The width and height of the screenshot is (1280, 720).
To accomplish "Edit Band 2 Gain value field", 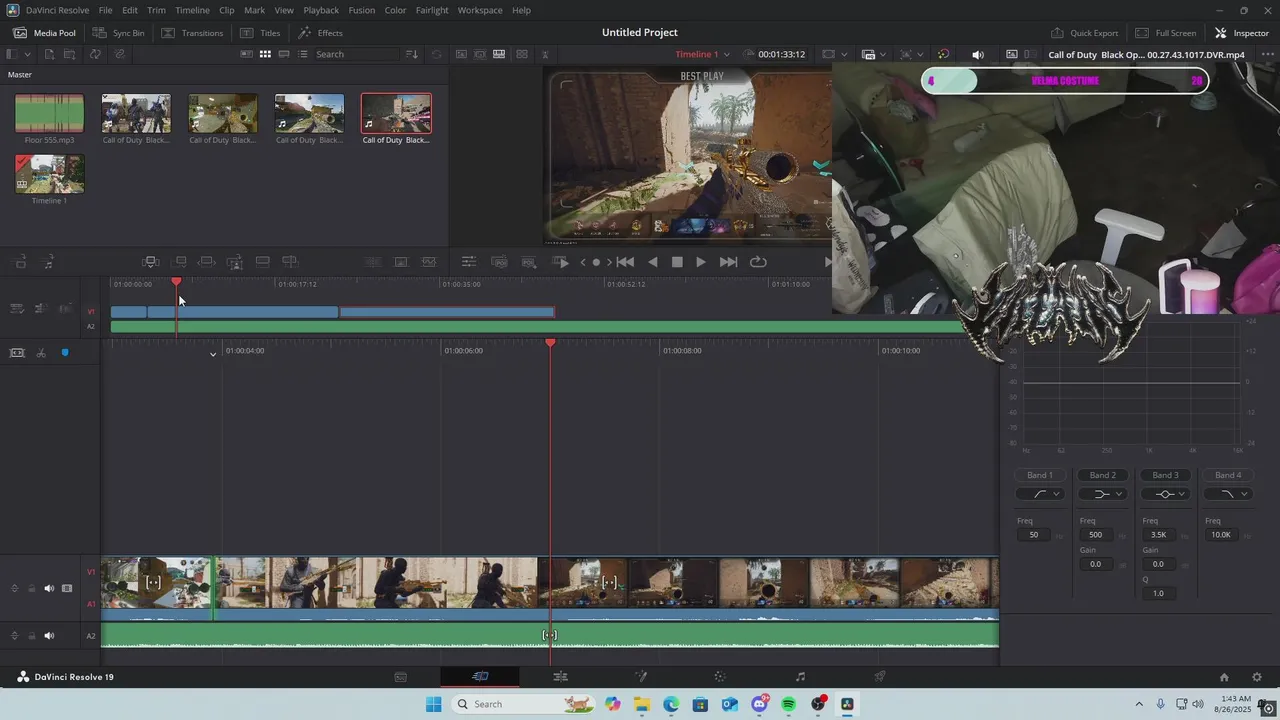I will tap(1095, 564).
